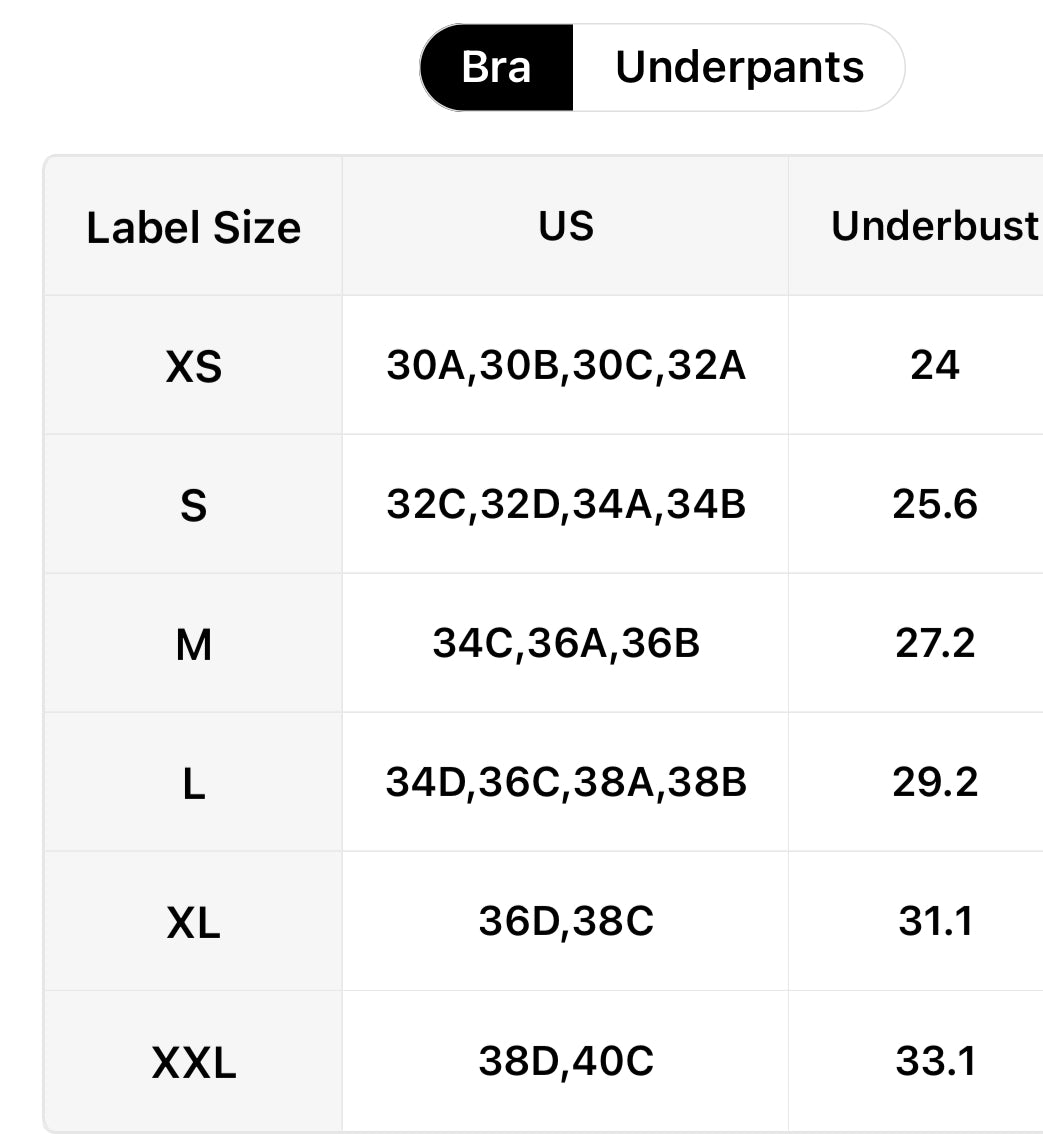
Task: Switch to the Underpants tab
Action: pyautogui.click(x=739, y=68)
